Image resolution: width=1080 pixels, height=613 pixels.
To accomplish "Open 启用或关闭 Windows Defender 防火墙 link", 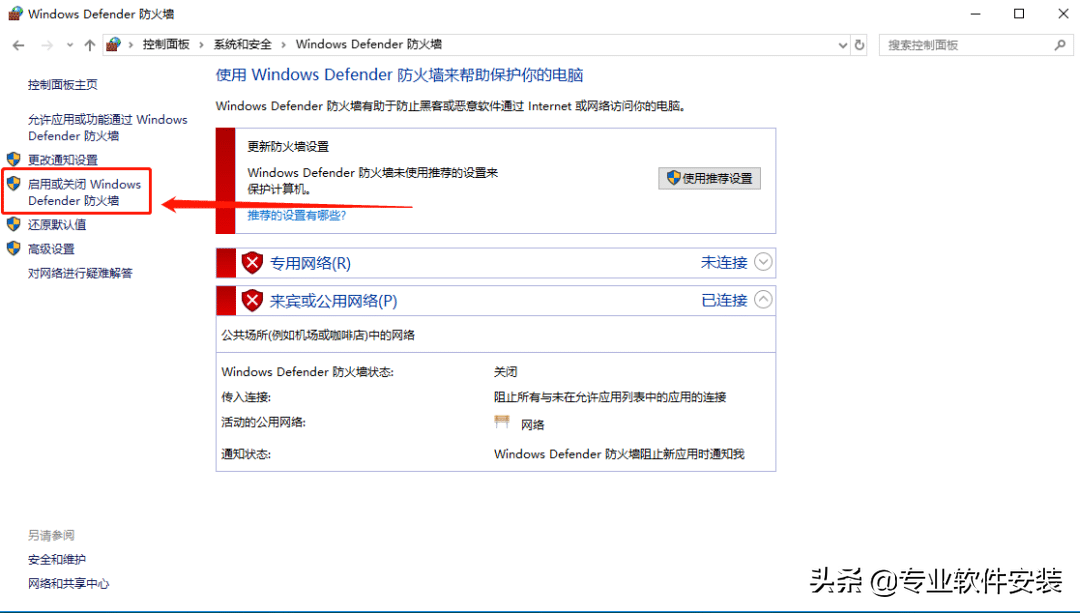I will pos(84,192).
